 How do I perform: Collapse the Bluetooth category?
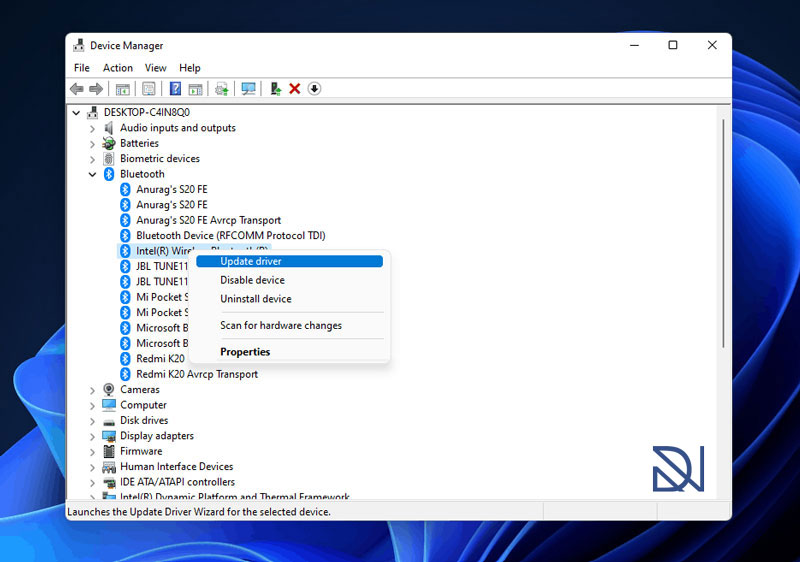(x=92, y=174)
